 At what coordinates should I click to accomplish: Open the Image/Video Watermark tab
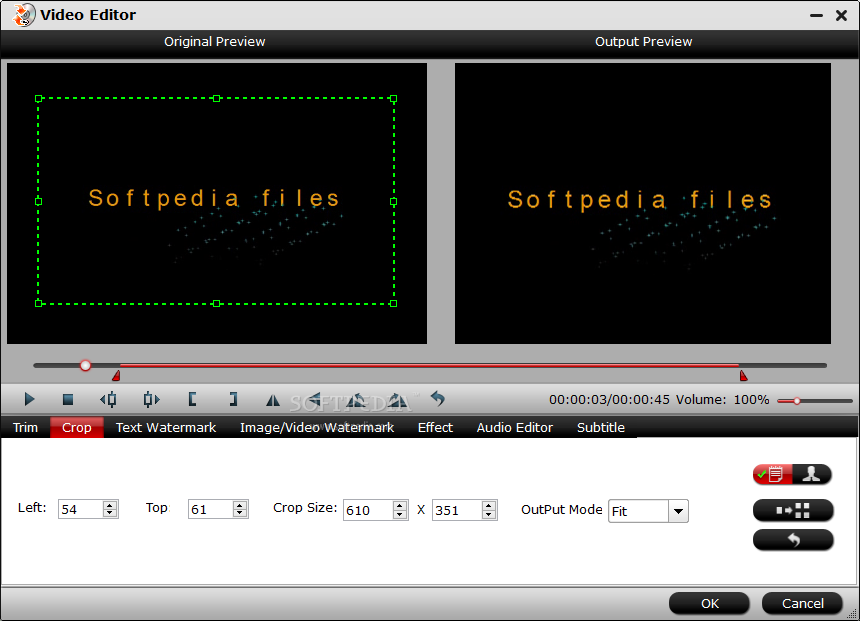click(317, 427)
